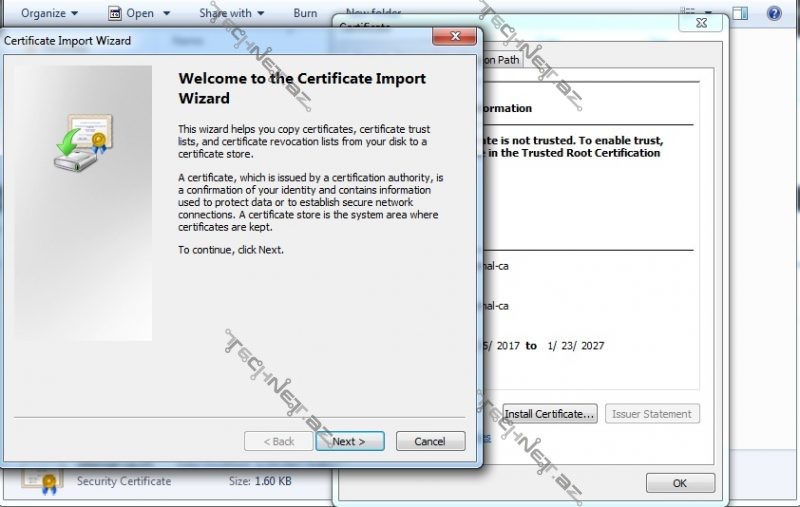This screenshot has height=507, width=800.
Task: Close the Certificate Import Wizard window
Action: pos(454,39)
